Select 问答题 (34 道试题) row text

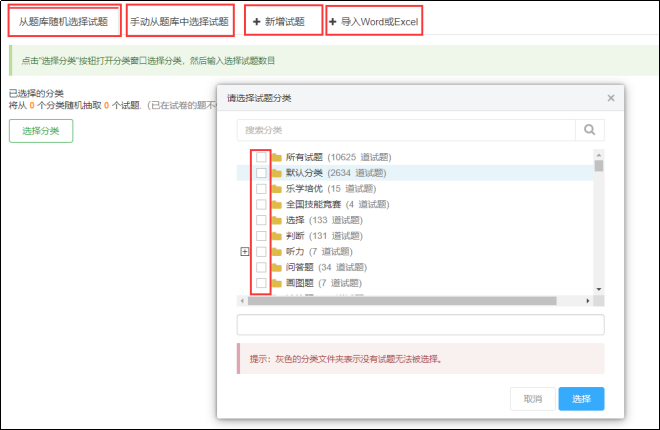326,267
